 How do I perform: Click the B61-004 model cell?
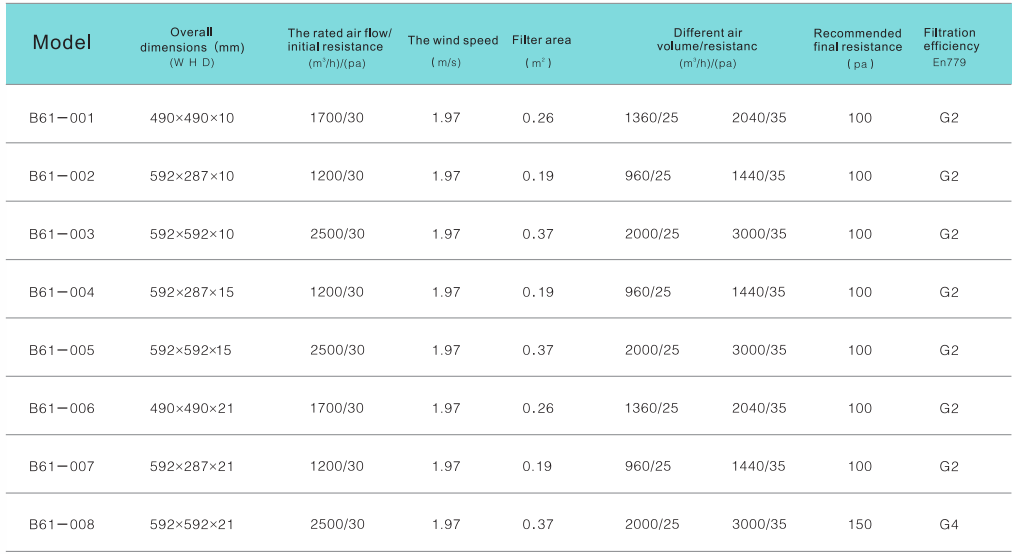[62, 292]
